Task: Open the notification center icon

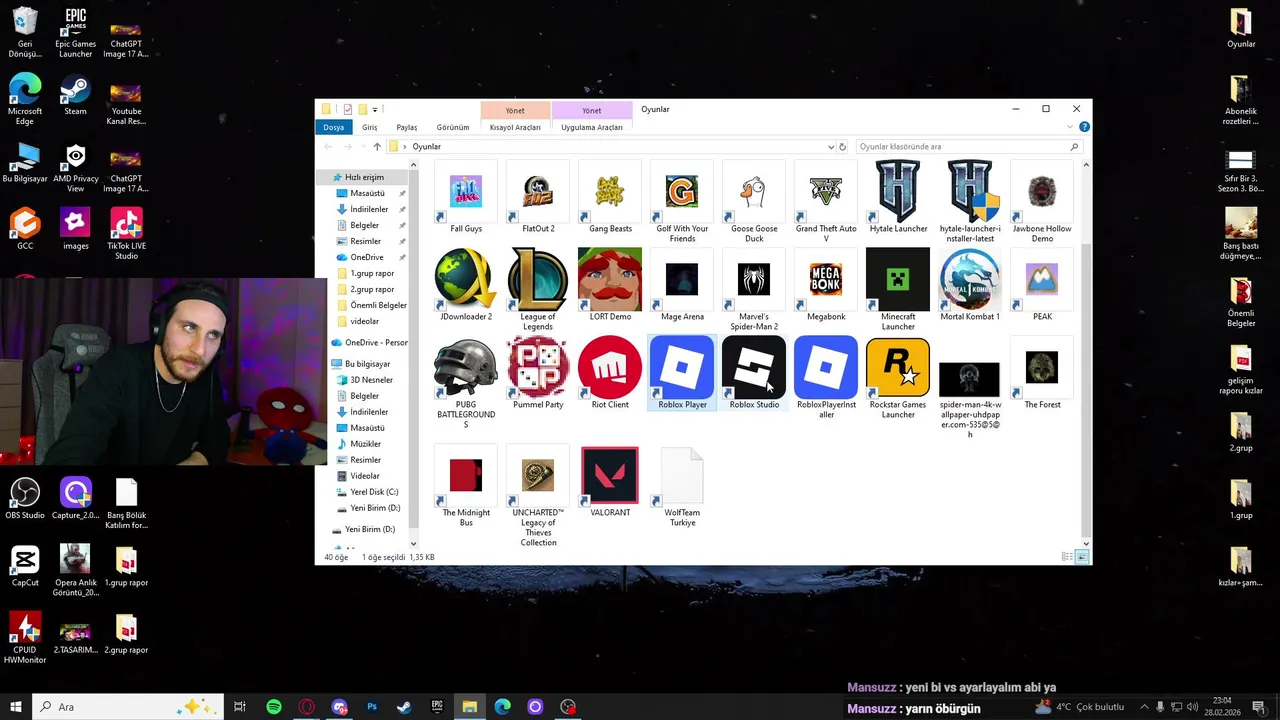Action: 1259,707
